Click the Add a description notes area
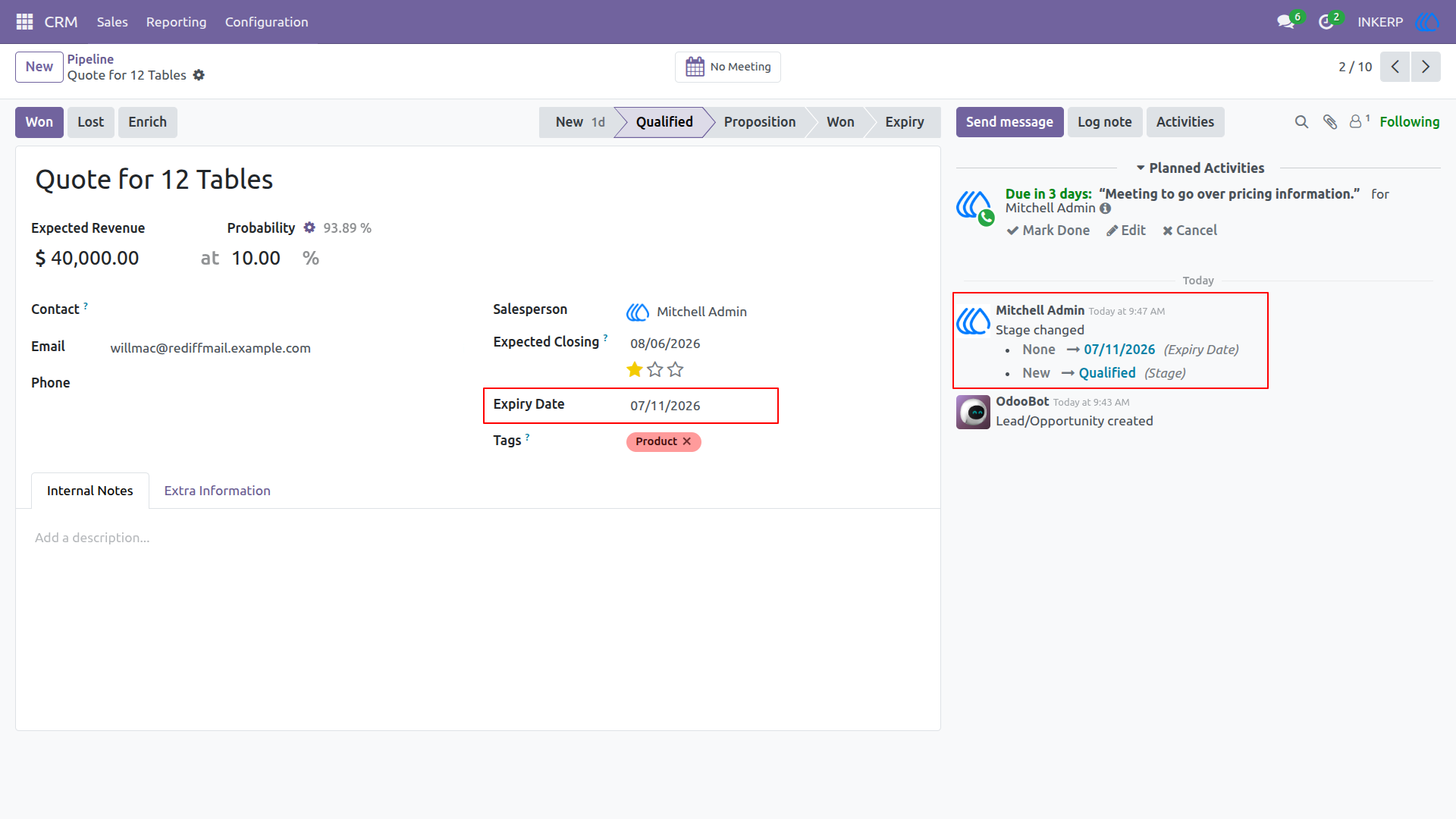 (478, 538)
